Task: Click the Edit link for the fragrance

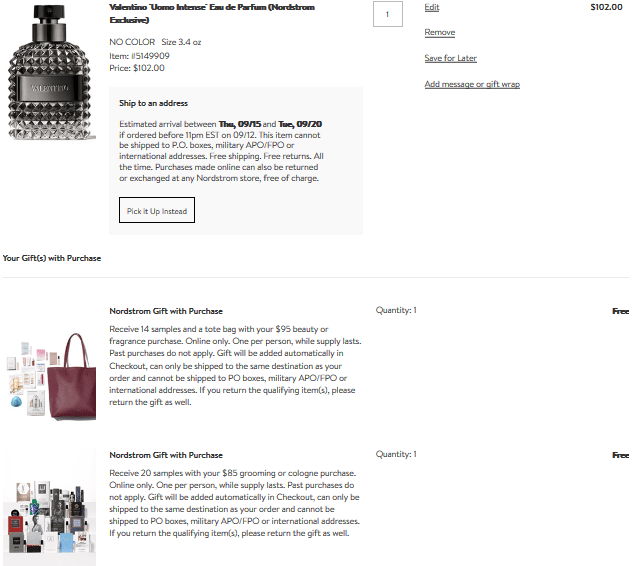Action: pos(431,7)
